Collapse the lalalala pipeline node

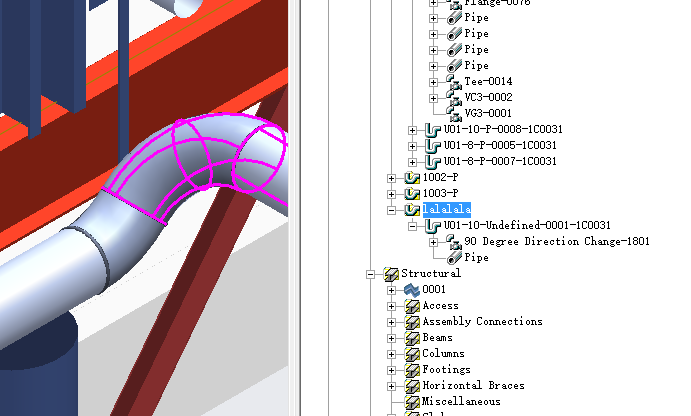391,210
